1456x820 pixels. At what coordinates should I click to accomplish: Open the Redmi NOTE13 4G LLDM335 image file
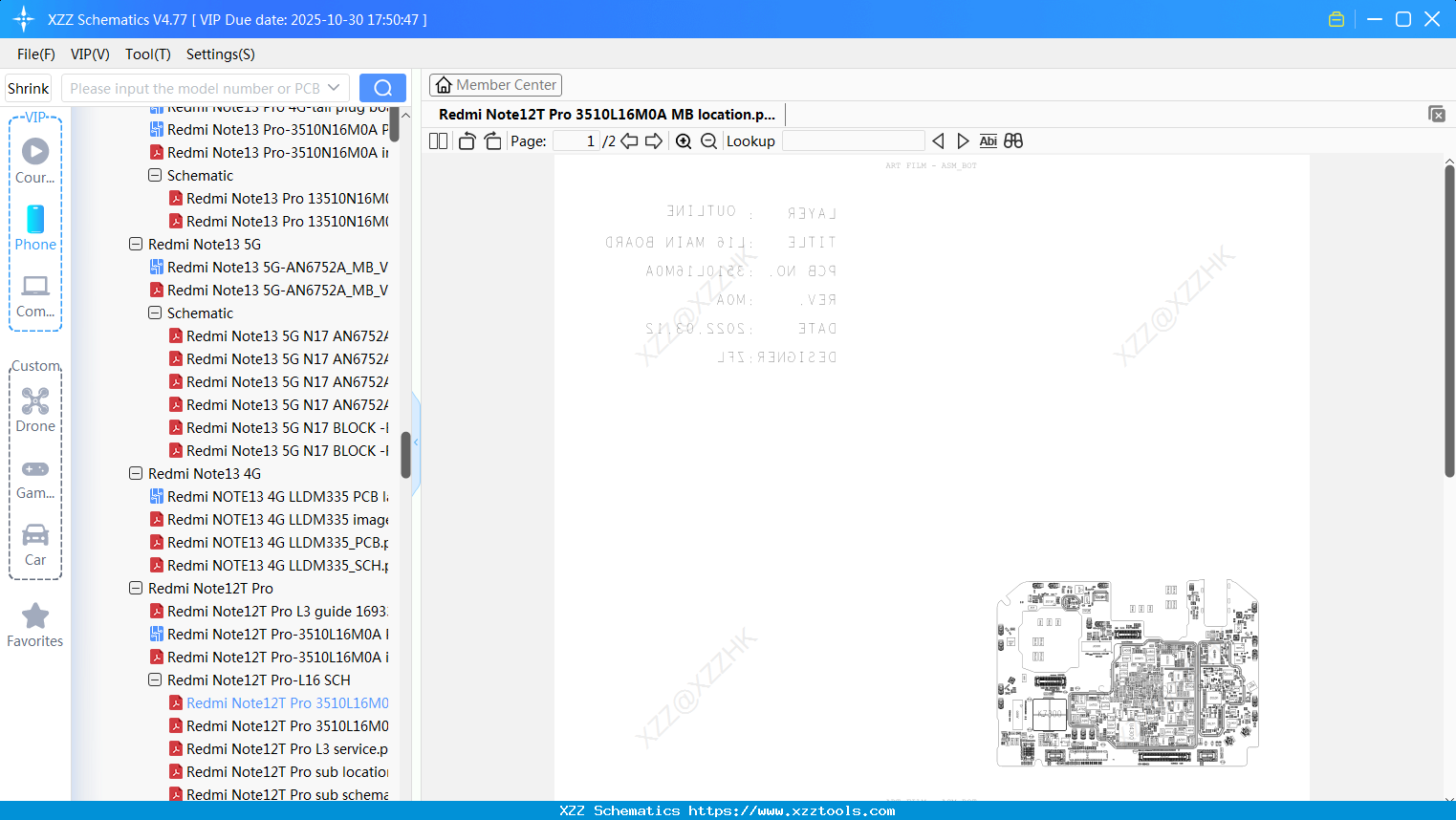coord(278,520)
